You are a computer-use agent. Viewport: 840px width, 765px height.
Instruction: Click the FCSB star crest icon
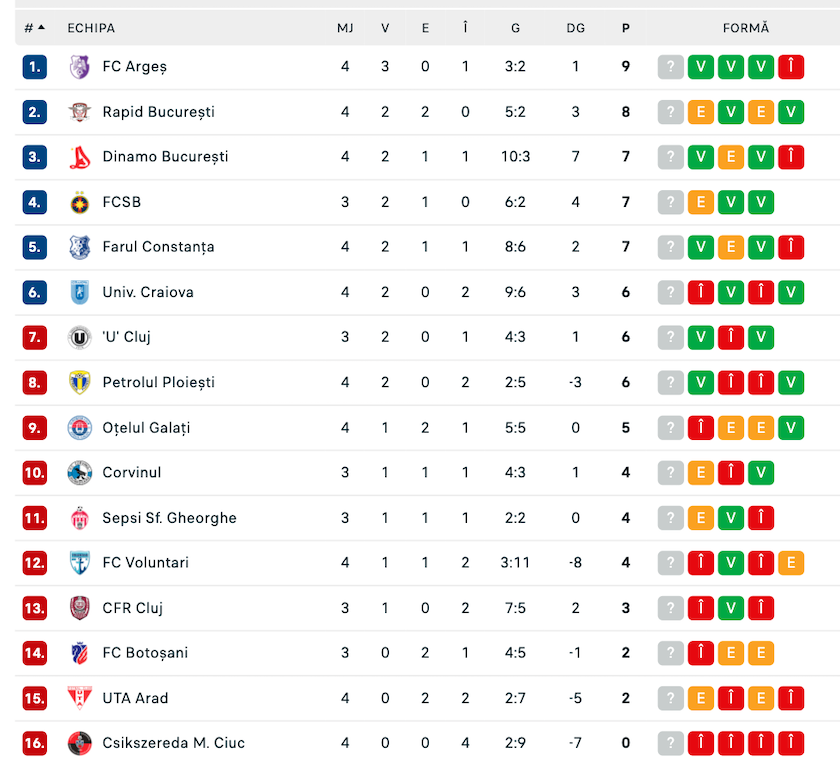click(x=80, y=202)
